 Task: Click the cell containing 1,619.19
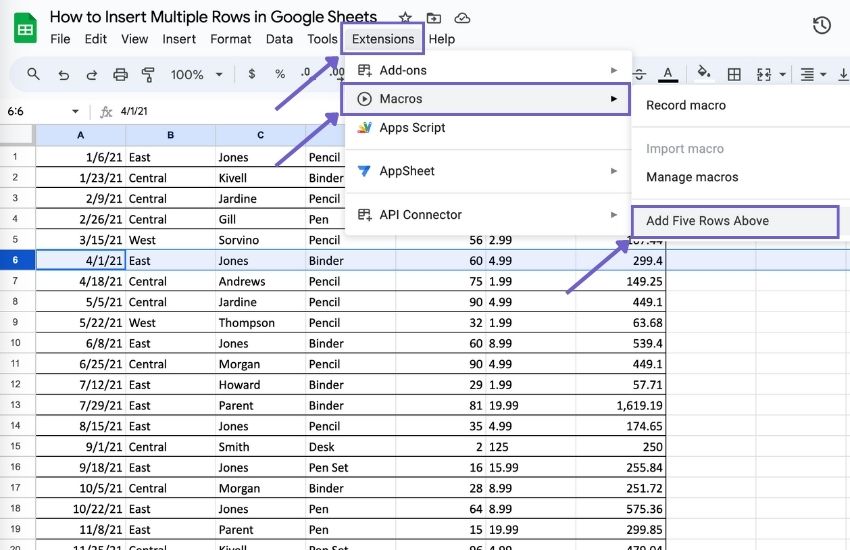point(620,405)
